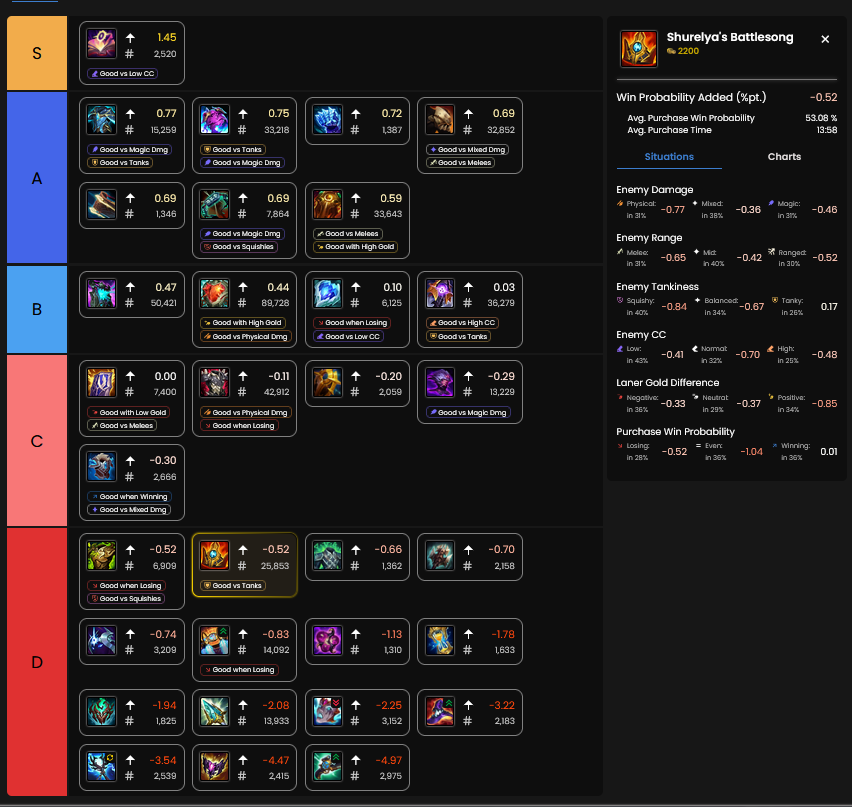Image resolution: width=852 pixels, height=807 pixels.
Task: Select the C tier item scoring -0.29
Action: point(469,392)
